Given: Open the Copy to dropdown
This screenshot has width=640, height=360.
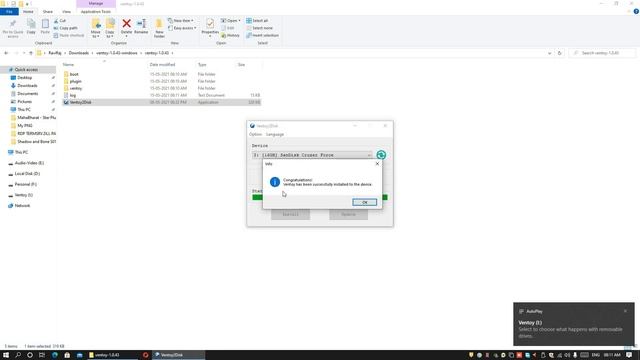Looking at the screenshot, I should [110, 29].
